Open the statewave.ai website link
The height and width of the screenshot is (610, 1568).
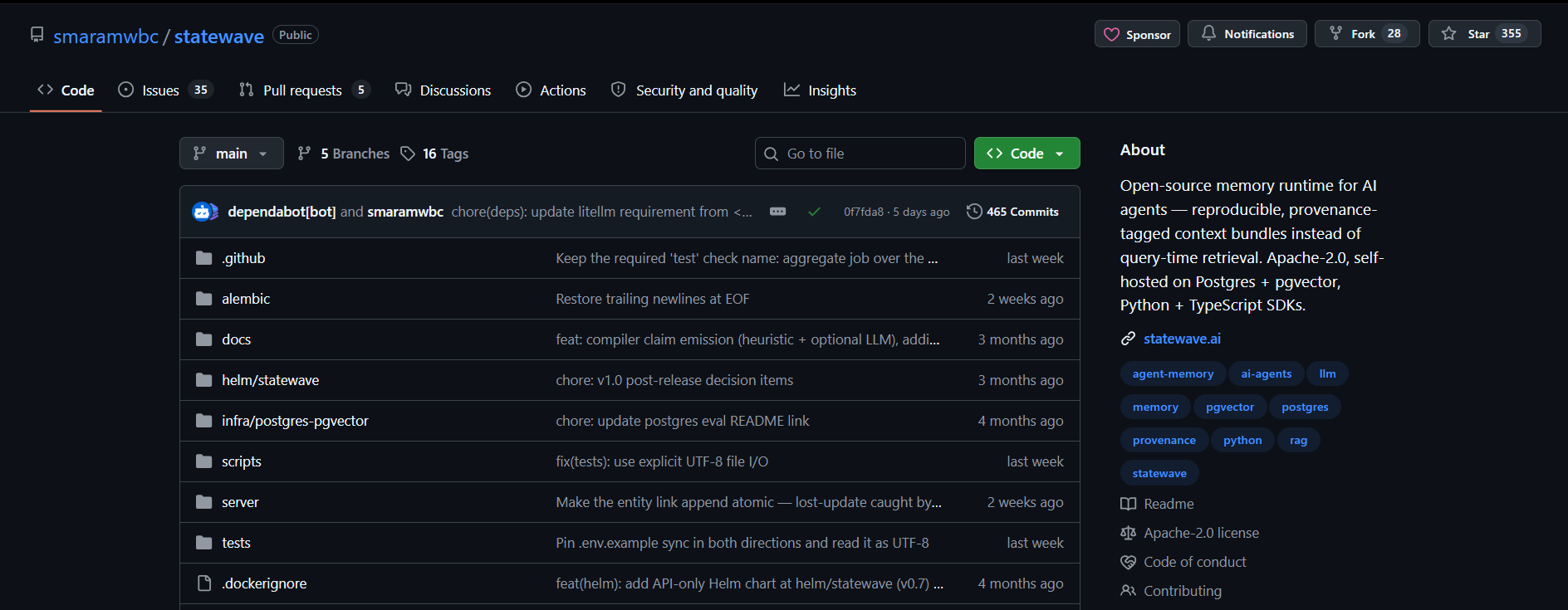[1182, 339]
